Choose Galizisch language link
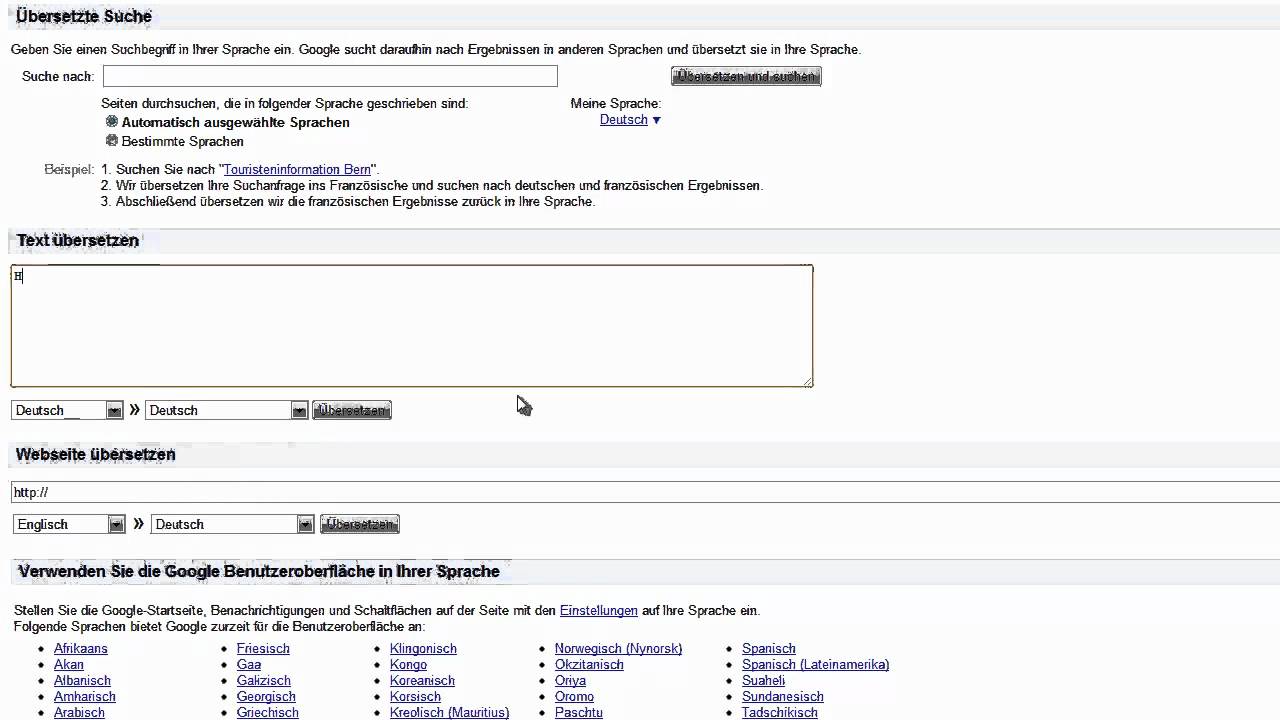The height and width of the screenshot is (720, 1280). (x=264, y=680)
